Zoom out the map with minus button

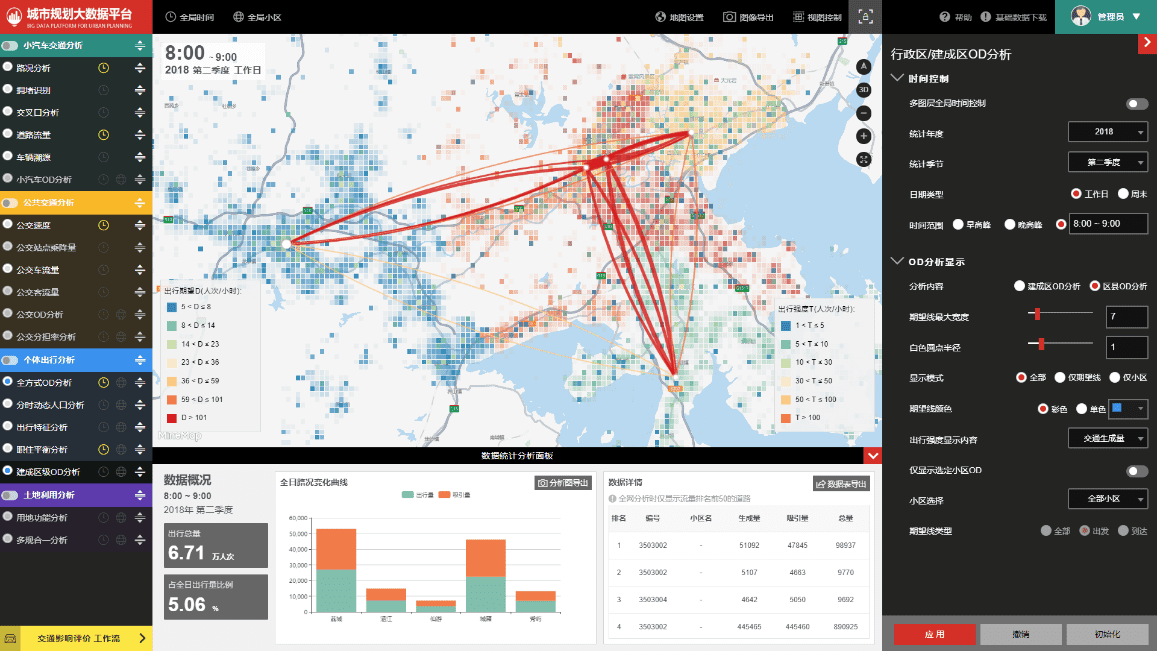point(864,113)
